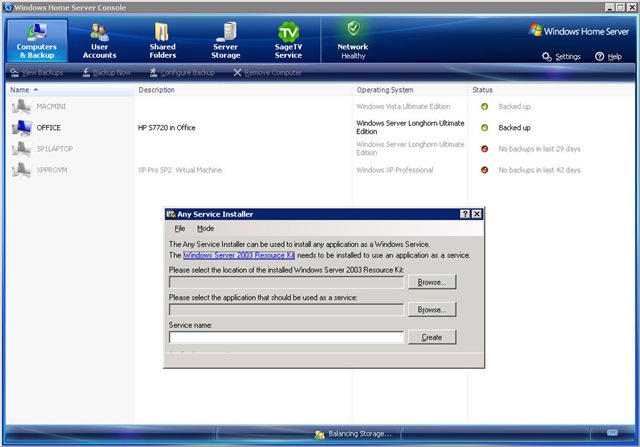Viewport: 640px width, 447px height.
Task: Click Configure Backup in the toolbar
Action: pos(182,73)
